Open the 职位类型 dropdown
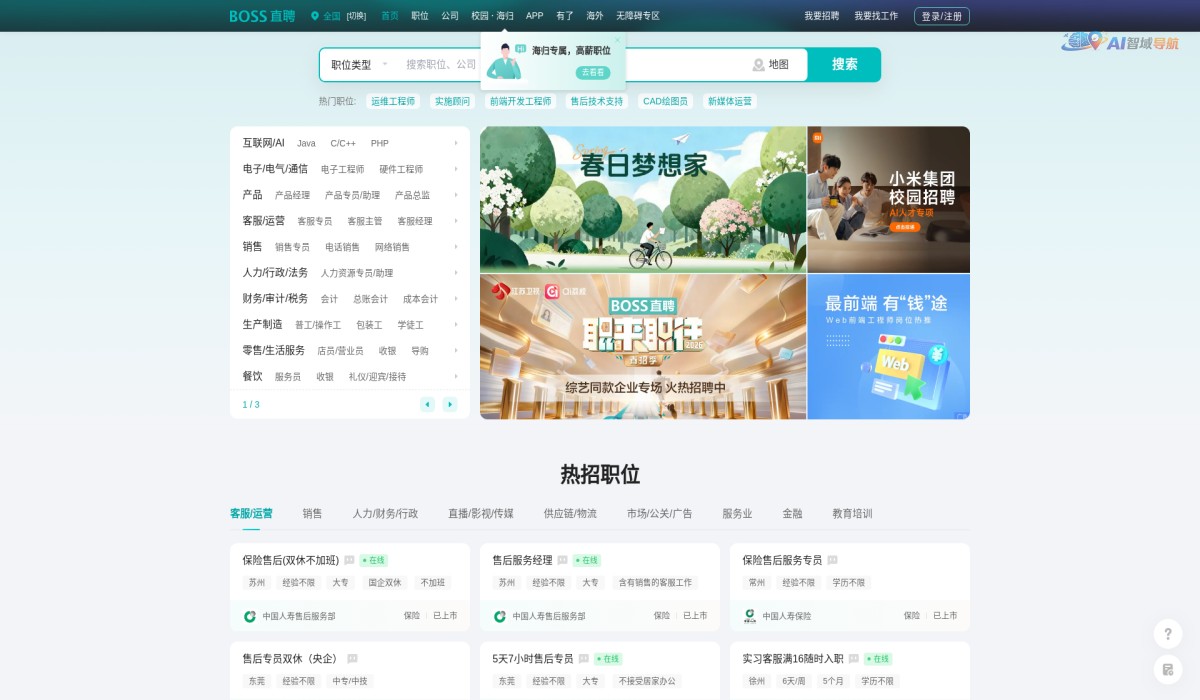Image resolution: width=1200 pixels, height=700 pixels. (355, 64)
